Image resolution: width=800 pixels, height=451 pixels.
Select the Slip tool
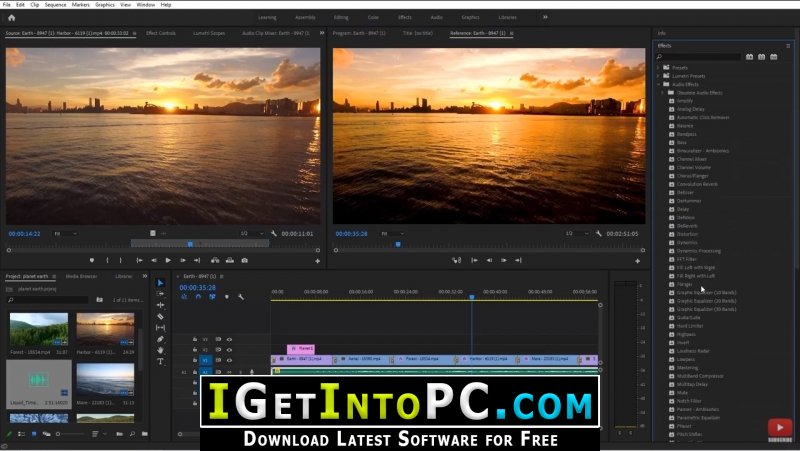pos(160,328)
